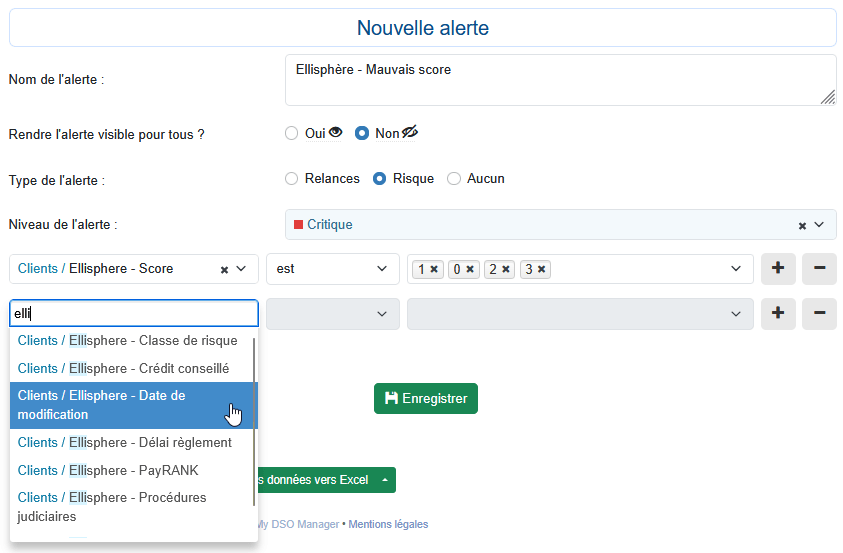Click the Nom de l'alerte text area
Image resolution: width=843 pixels, height=553 pixels.
click(x=561, y=80)
